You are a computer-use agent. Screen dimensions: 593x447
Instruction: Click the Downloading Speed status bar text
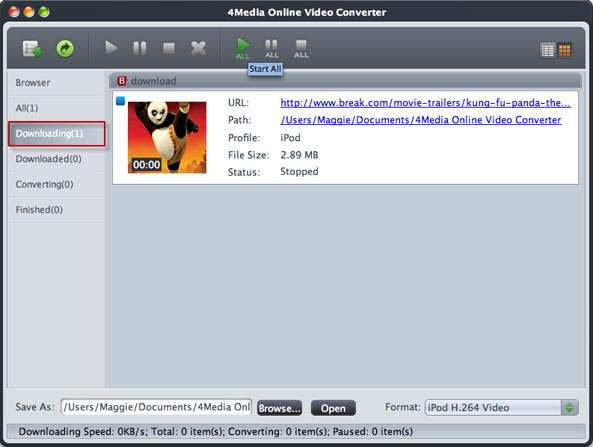pyautogui.click(x=216, y=431)
